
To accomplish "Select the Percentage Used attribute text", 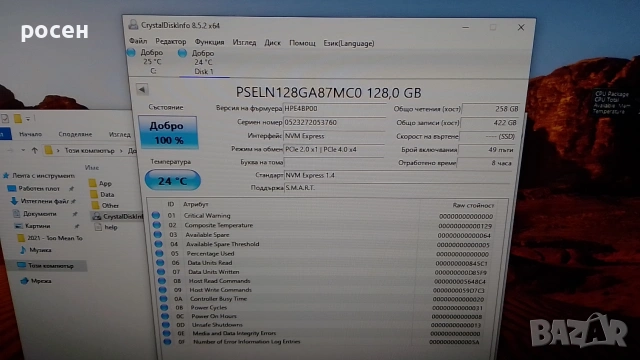I will 211,253.
